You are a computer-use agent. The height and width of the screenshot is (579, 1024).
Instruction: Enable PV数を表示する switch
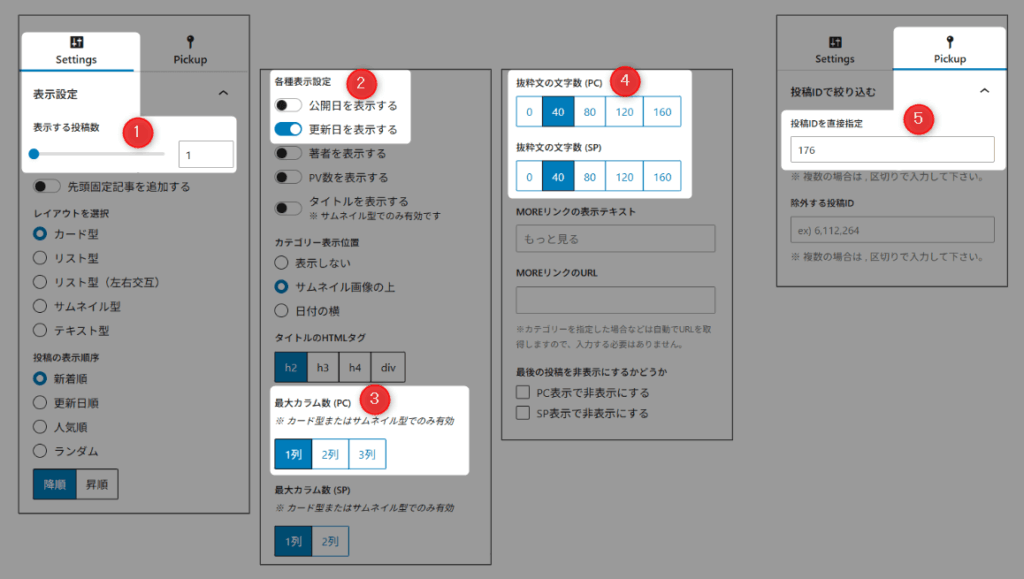point(288,177)
